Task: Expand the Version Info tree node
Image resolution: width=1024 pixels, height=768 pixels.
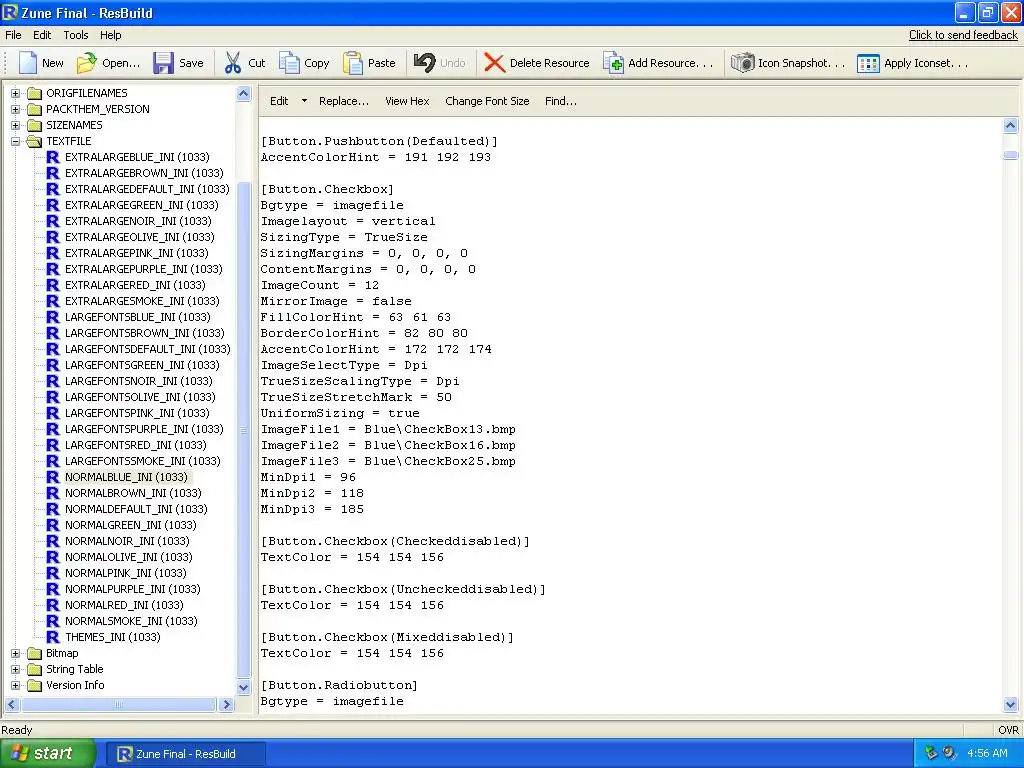Action: click(x=16, y=685)
